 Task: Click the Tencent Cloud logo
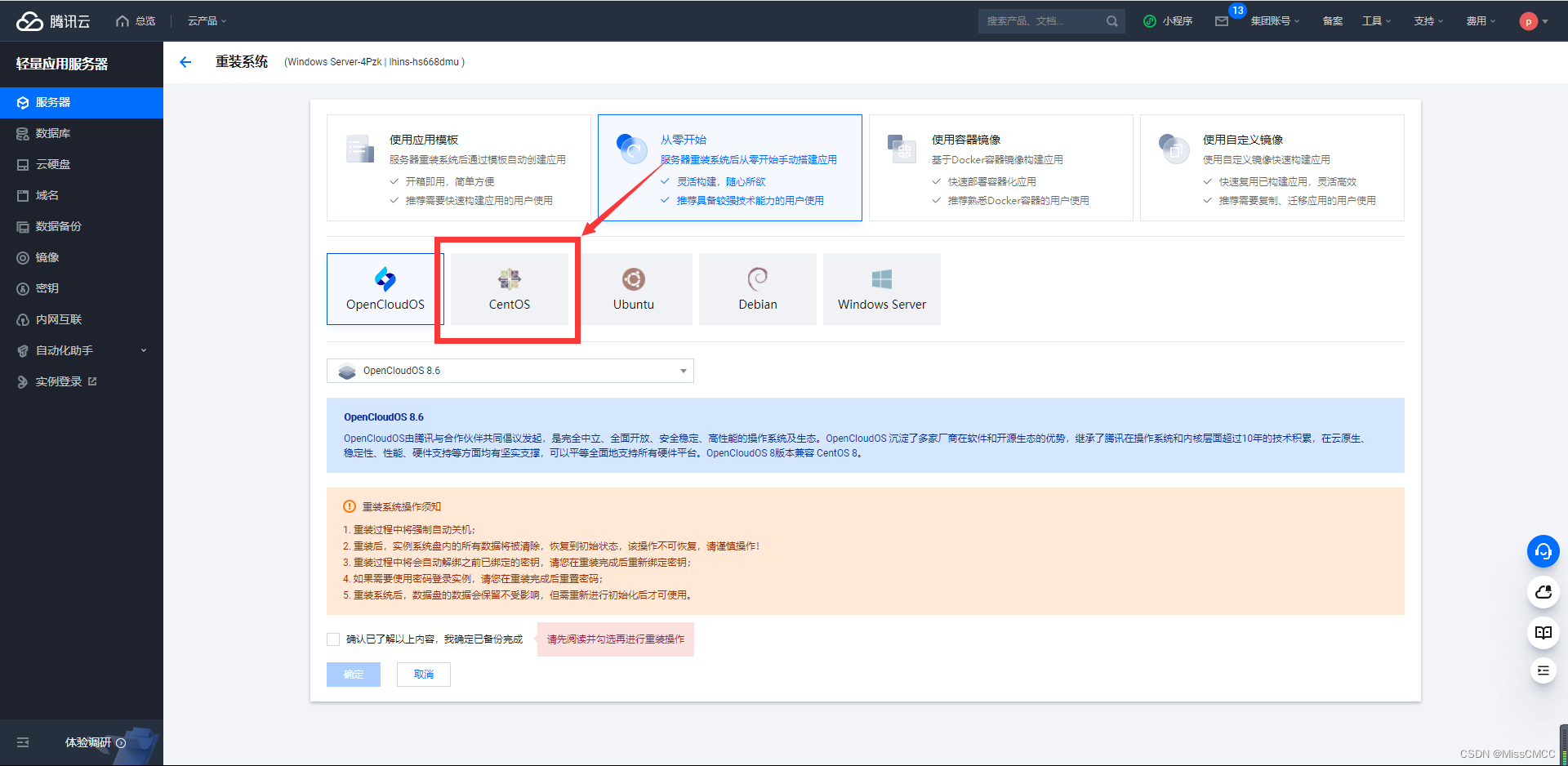pos(53,21)
